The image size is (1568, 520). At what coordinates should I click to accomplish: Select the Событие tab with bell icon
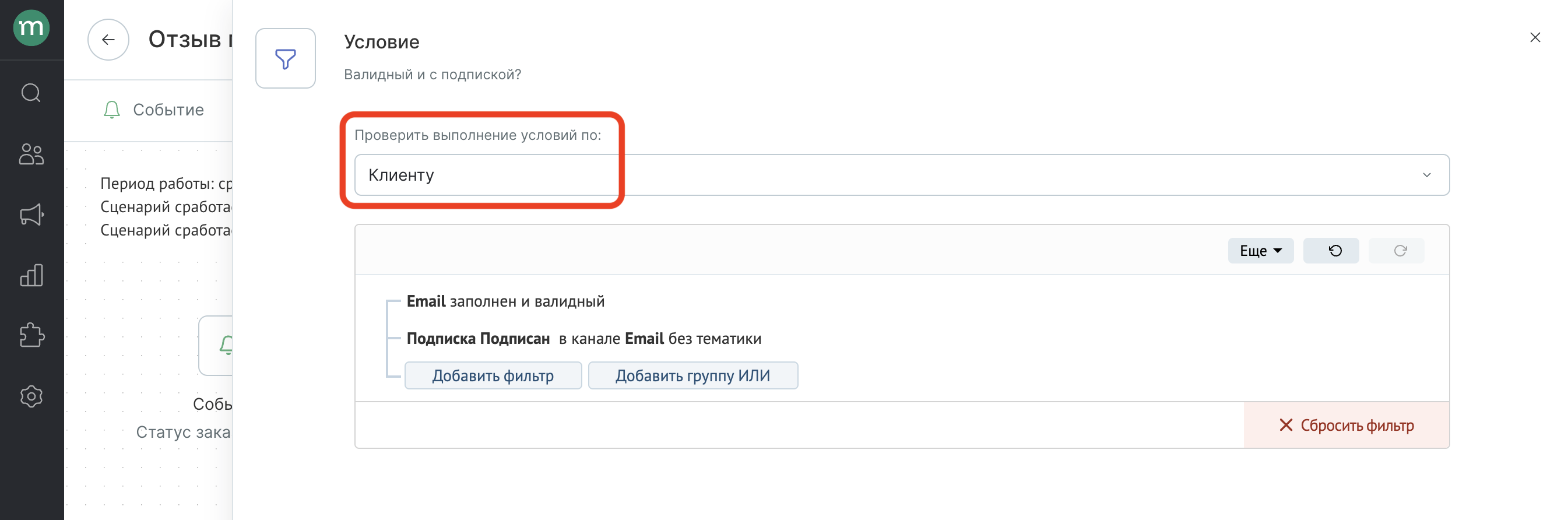153,110
